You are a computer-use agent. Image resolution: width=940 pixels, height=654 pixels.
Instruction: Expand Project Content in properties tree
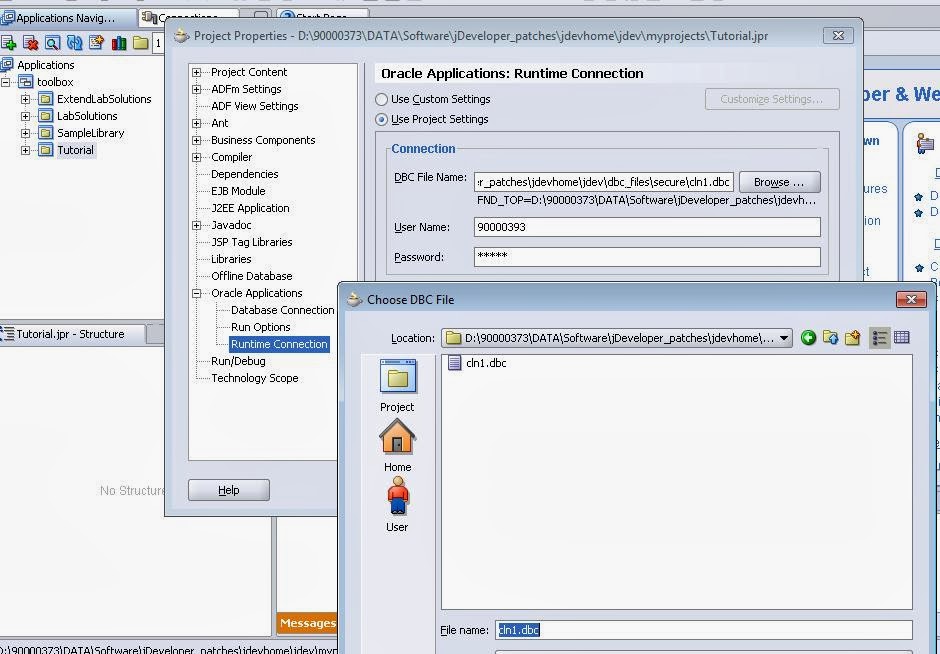coord(196,72)
